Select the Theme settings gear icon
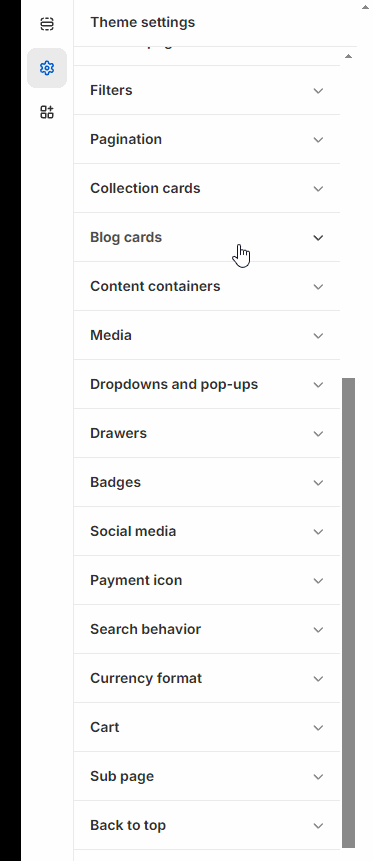The image size is (373, 861). click(47, 68)
